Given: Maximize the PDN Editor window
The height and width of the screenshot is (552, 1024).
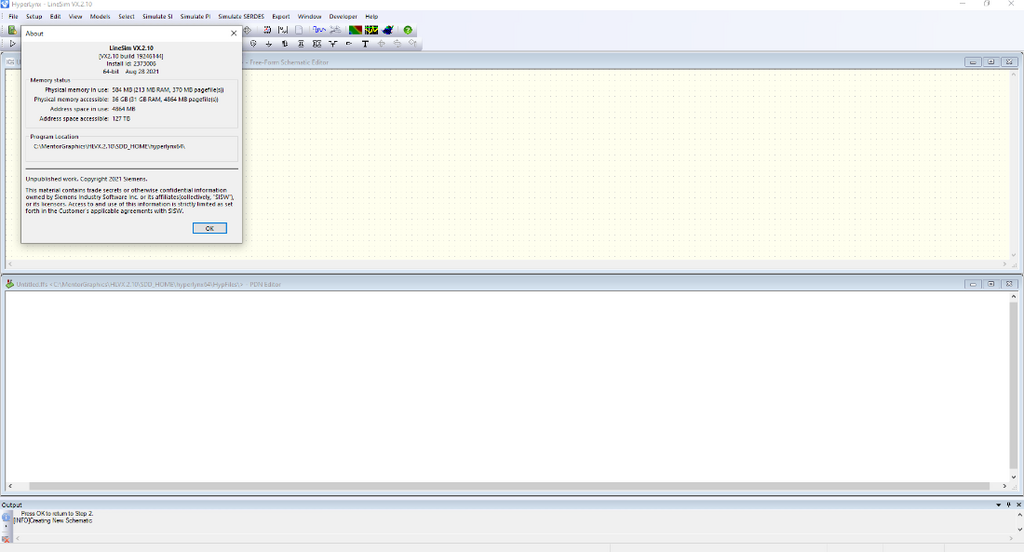Looking at the screenshot, I should [991, 284].
